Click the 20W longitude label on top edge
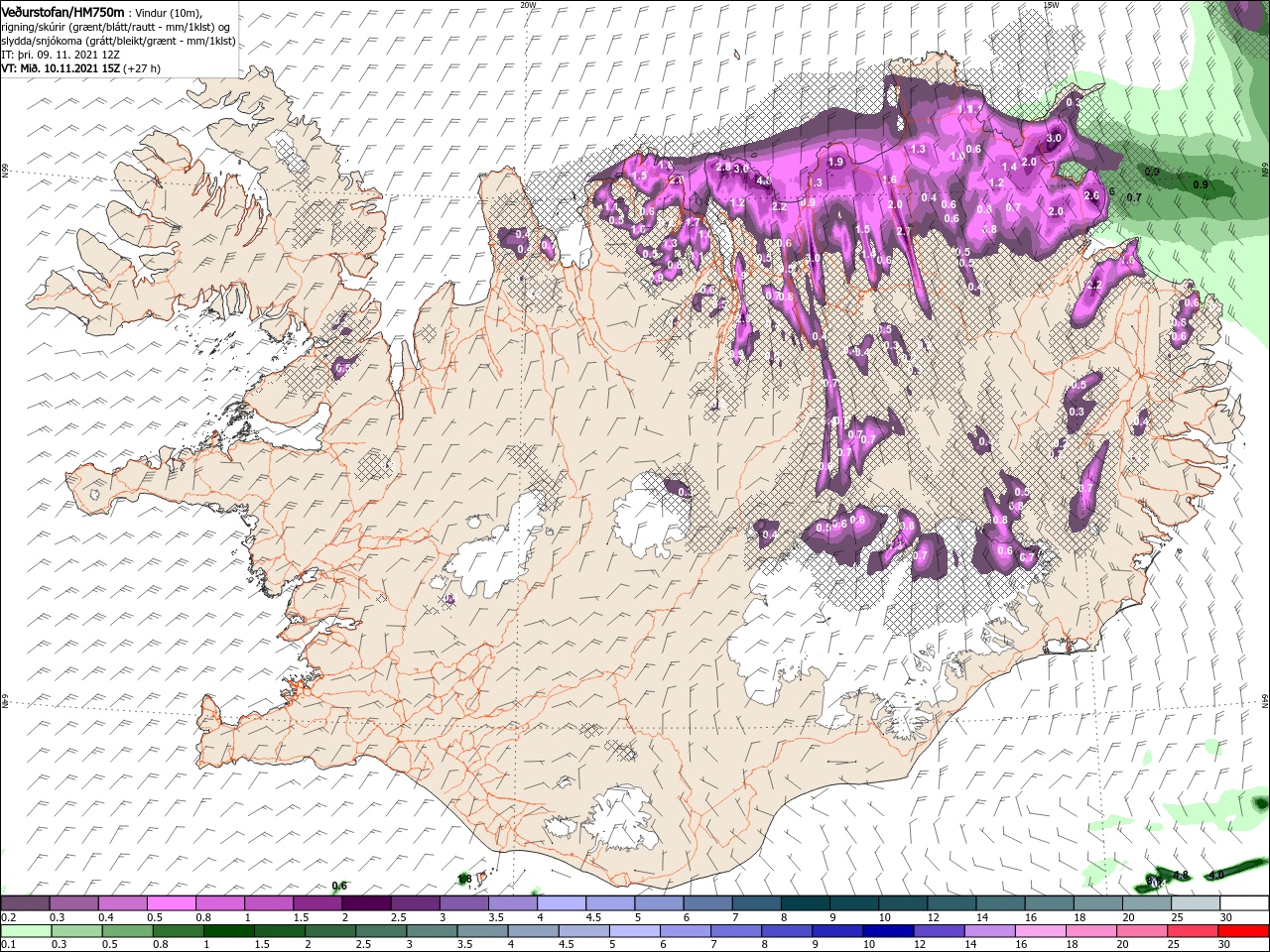This screenshot has width=1270, height=952. tap(528, 4)
